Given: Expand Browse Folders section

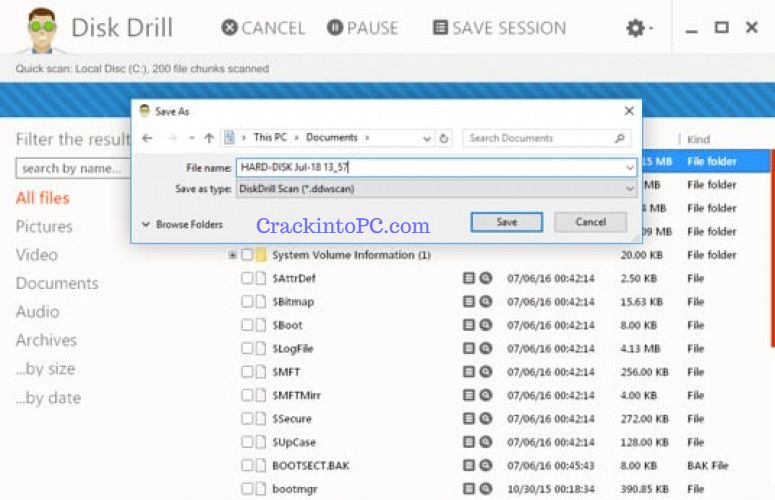Looking at the screenshot, I should 182,224.
